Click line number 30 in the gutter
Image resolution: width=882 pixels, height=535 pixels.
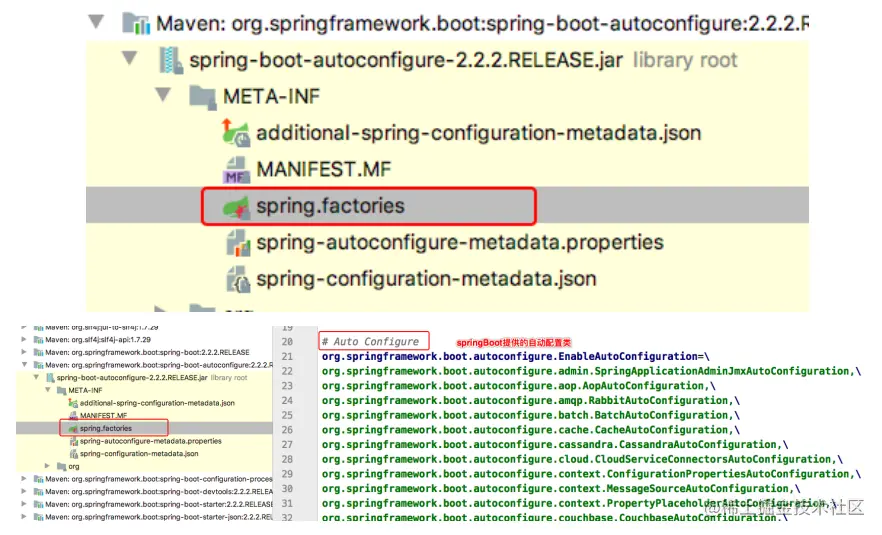(x=287, y=488)
